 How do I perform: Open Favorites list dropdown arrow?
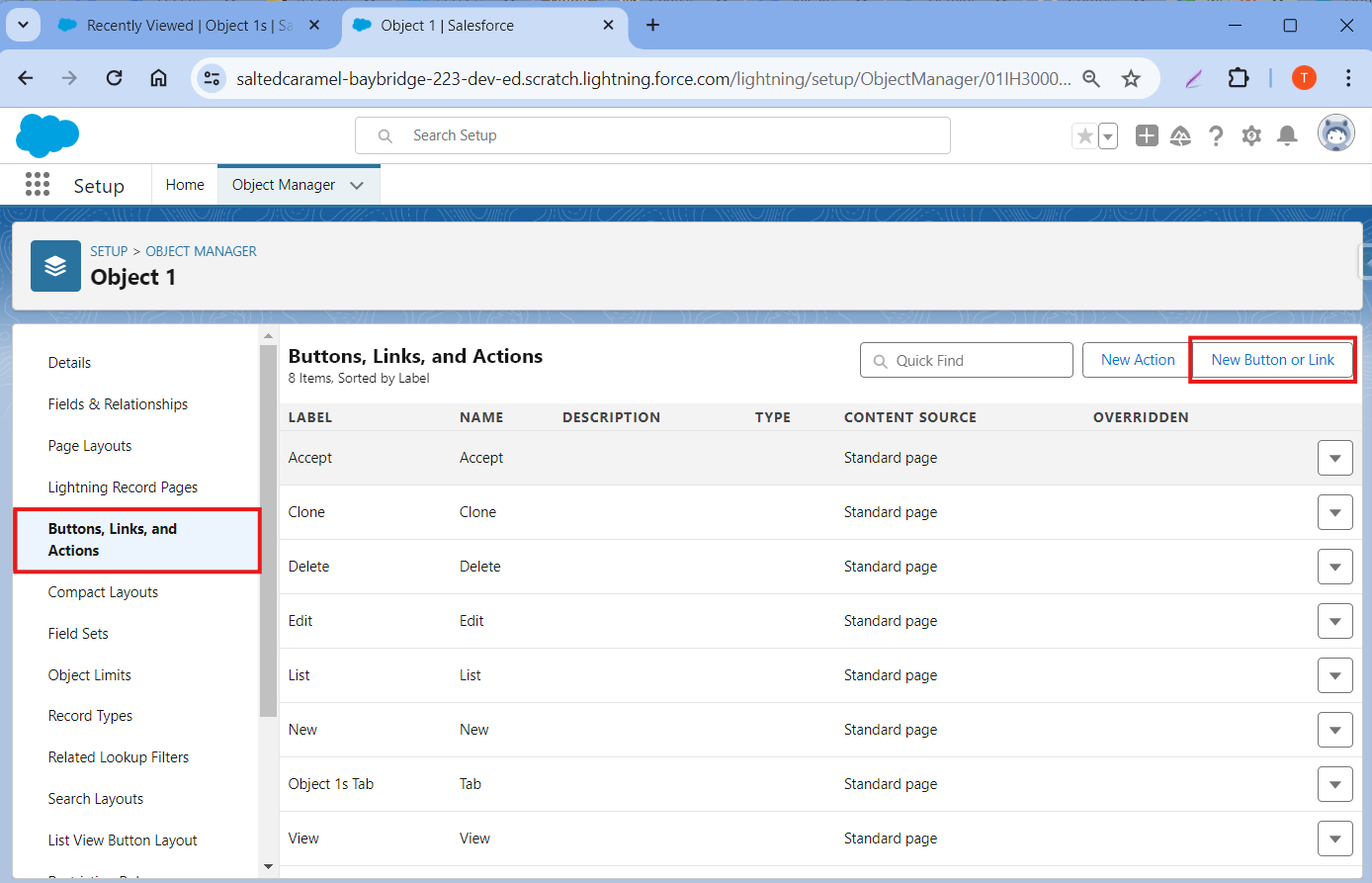(x=1108, y=136)
